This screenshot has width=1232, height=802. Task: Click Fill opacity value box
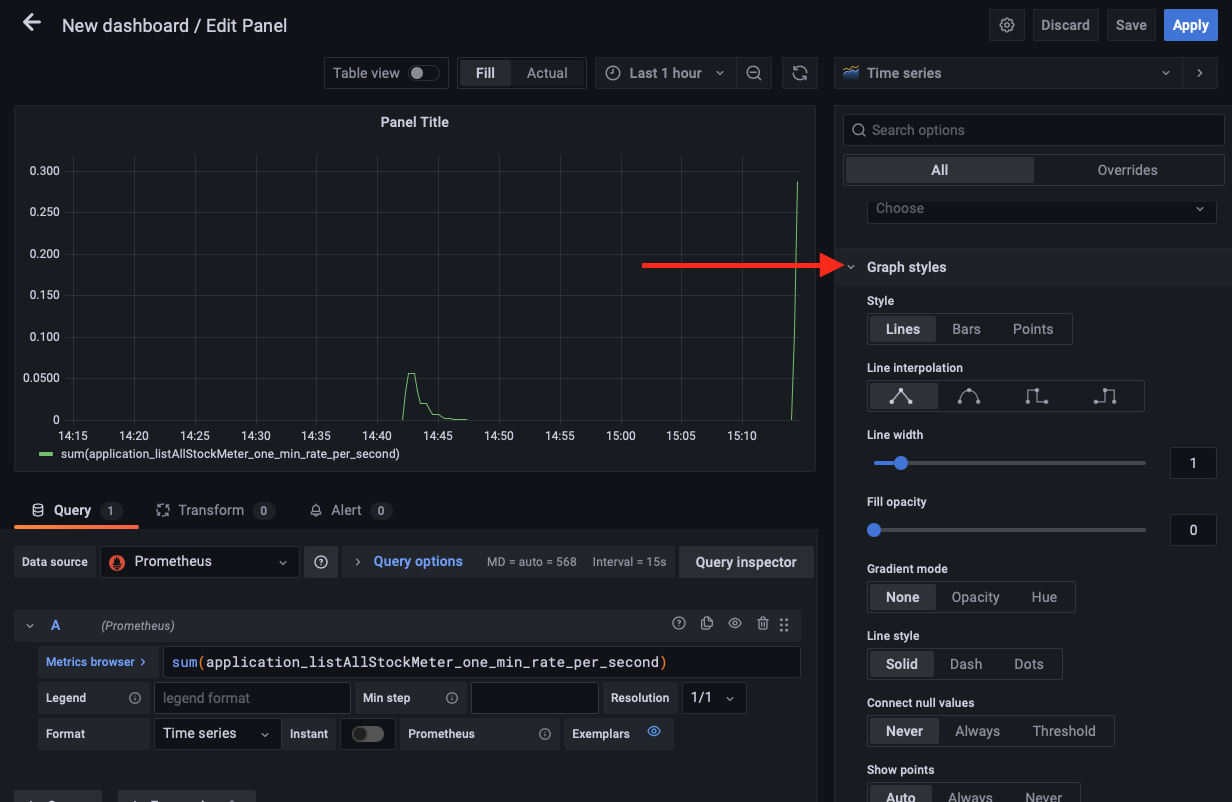[x=1193, y=530]
